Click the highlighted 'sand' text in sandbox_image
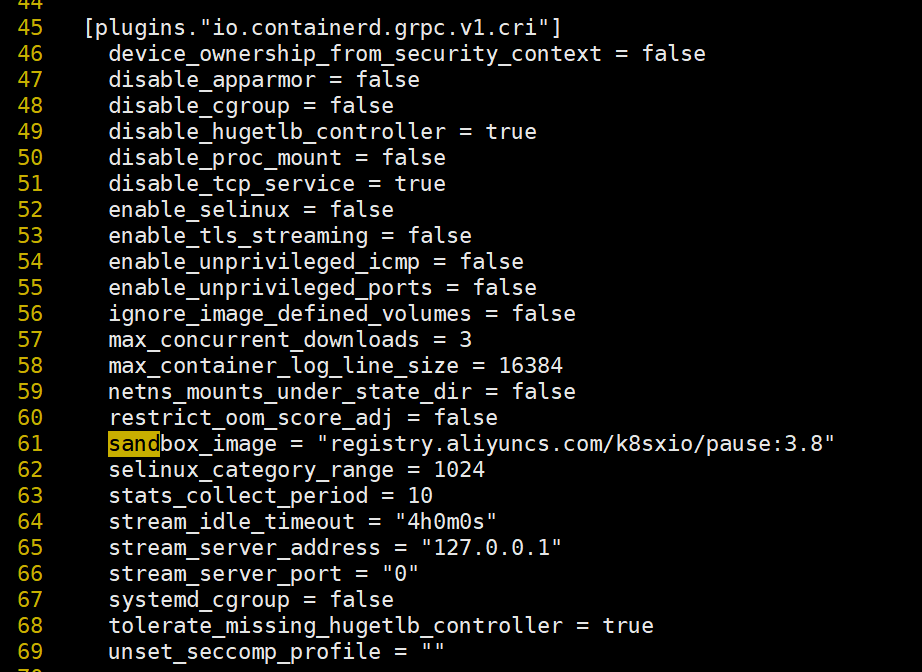The height and width of the screenshot is (672, 922). [133, 444]
